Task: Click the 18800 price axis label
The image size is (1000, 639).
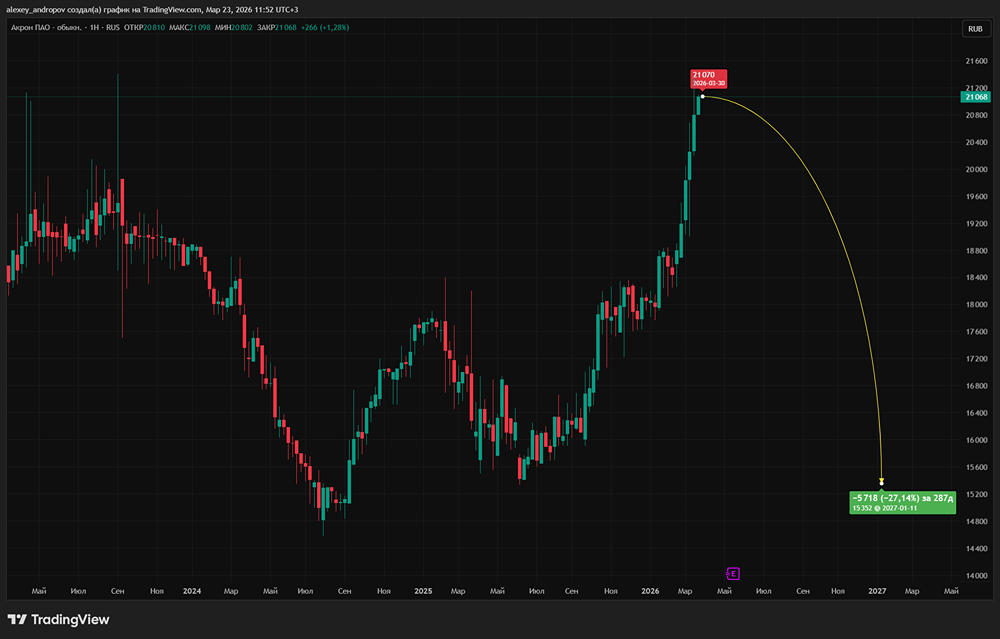Action: tap(976, 251)
